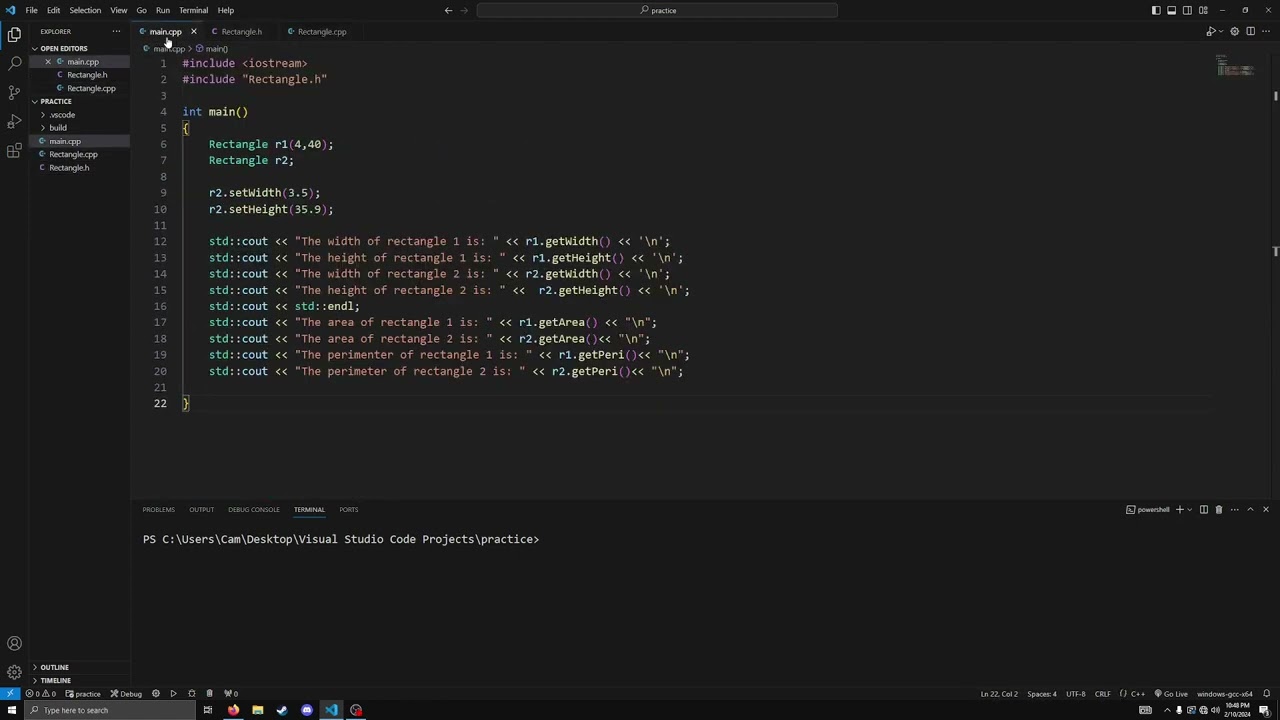The height and width of the screenshot is (720, 1280).
Task: Switch to the Rectangle.cpp editor tab
Action: coord(322,32)
